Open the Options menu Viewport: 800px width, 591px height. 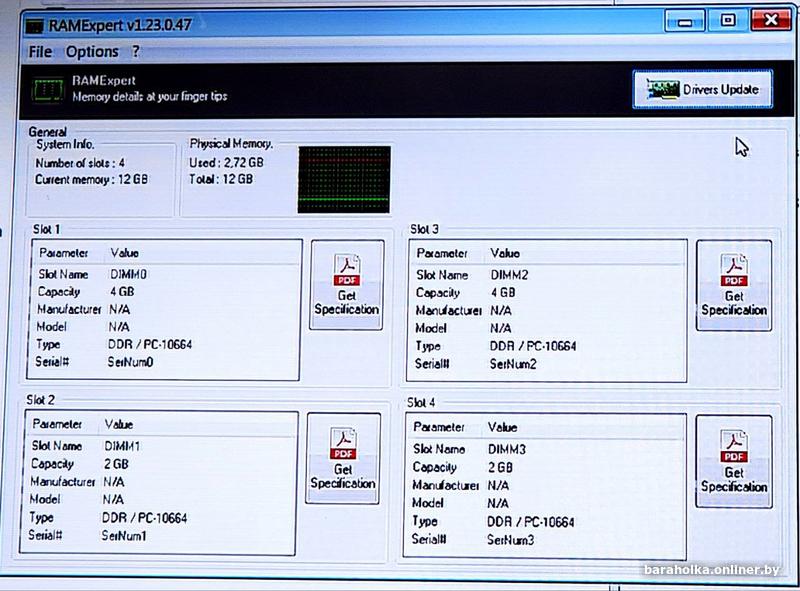[x=92, y=52]
